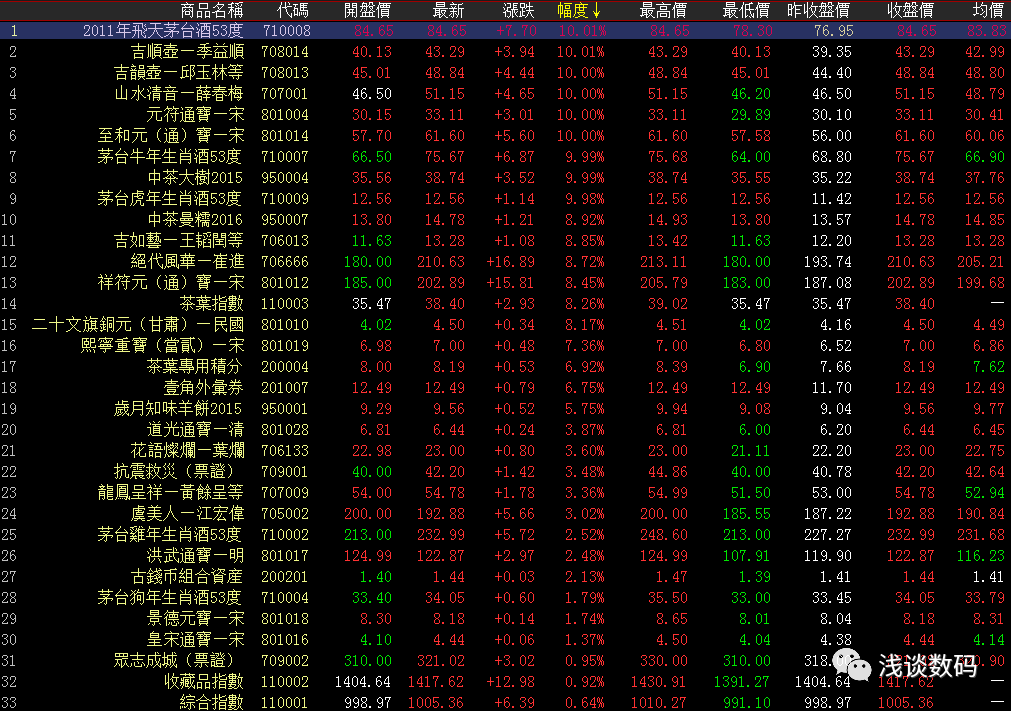Select row 眾志成城（票證）
1011x711 pixels.
point(506,661)
